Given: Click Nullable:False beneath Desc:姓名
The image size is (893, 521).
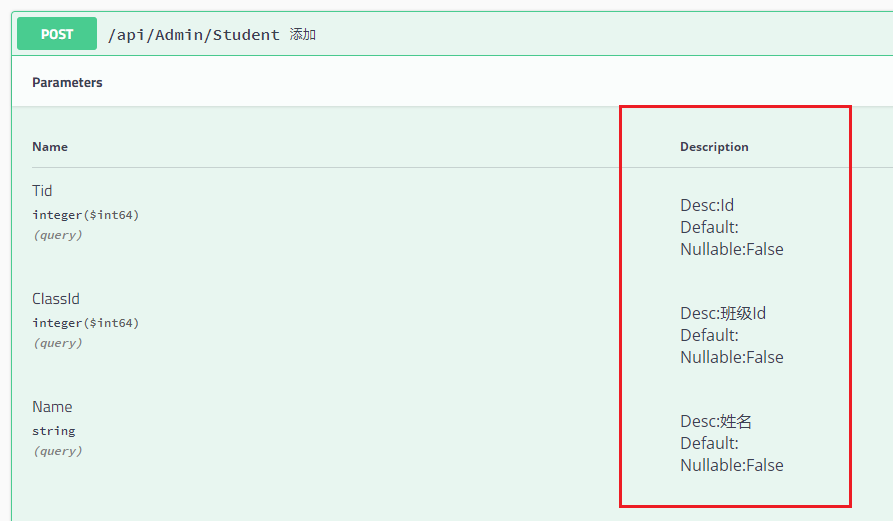Looking at the screenshot, I should click(x=731, y=465).
